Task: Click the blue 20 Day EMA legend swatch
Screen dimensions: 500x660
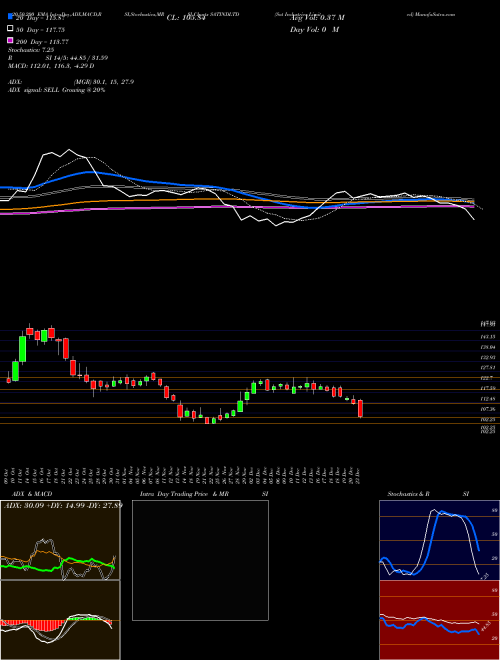Action: click(x=11, y=17)
